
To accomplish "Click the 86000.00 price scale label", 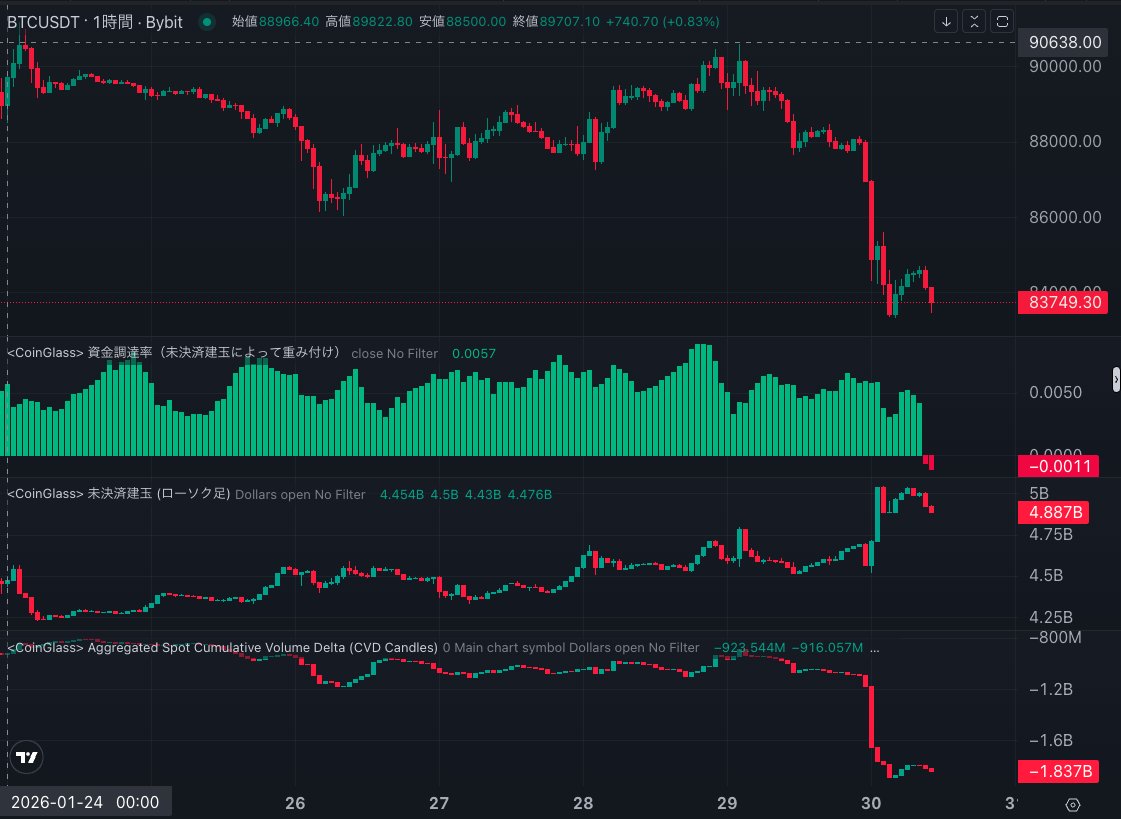I will pos(1065,217).
